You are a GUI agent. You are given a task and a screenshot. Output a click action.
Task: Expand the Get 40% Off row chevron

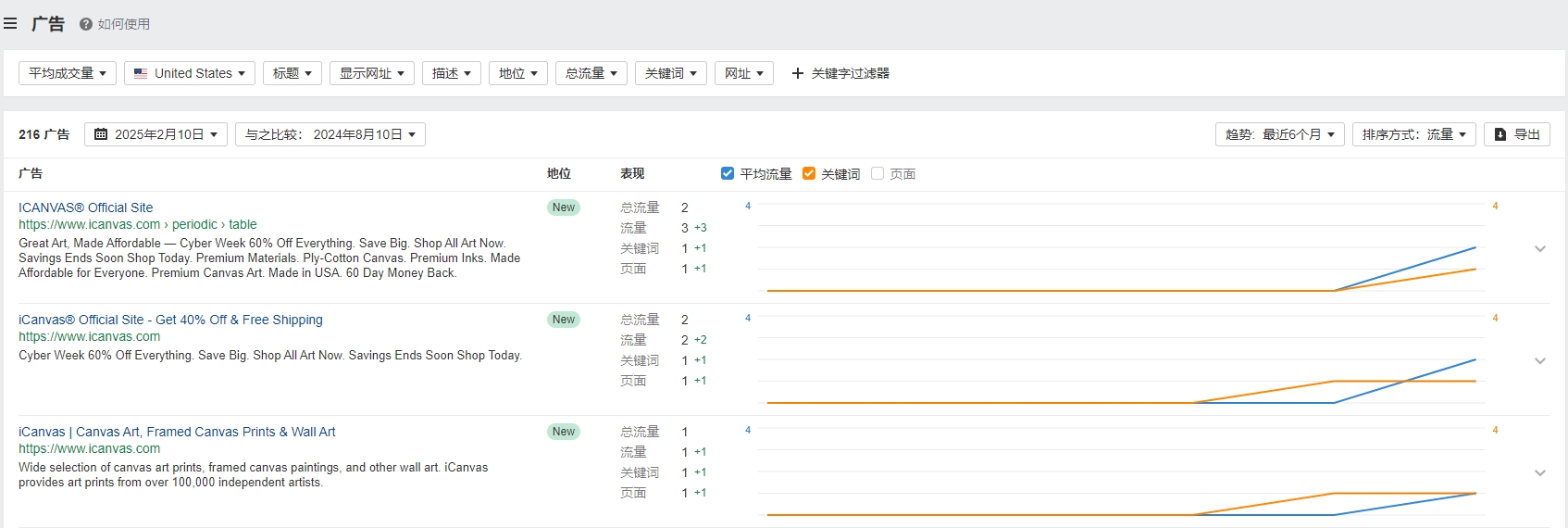click(x=1540, y=360)
